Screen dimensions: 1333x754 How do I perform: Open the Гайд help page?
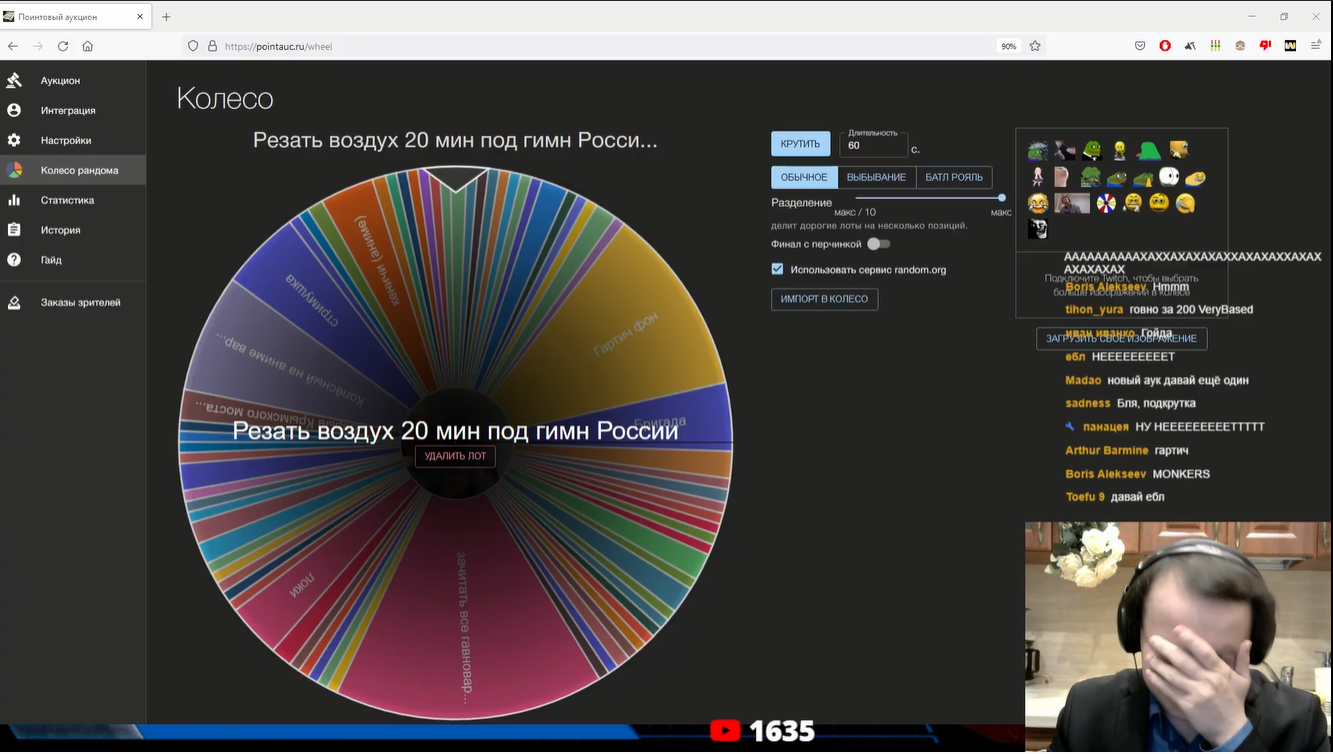coord(51,260)
